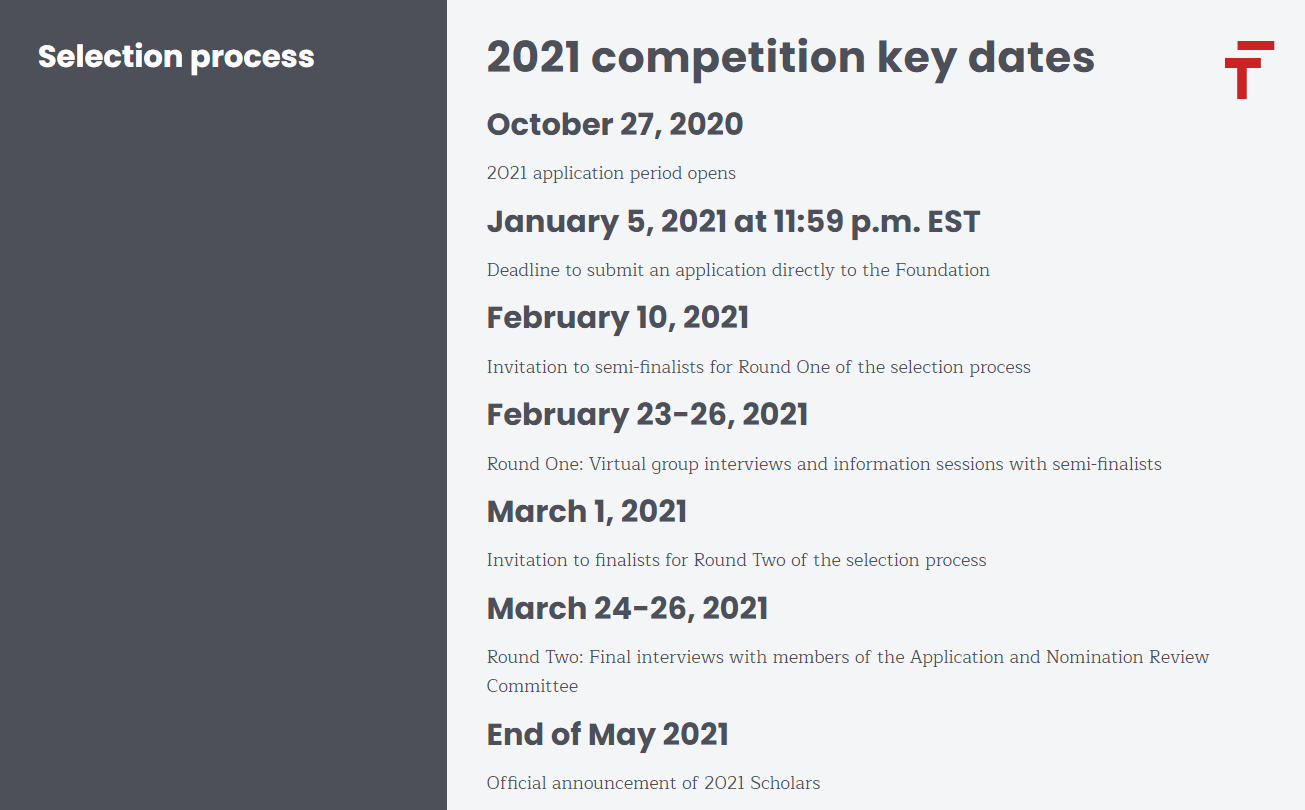
Task: Click empty area of dark sidebar panel
Action: tap(223, 450)
